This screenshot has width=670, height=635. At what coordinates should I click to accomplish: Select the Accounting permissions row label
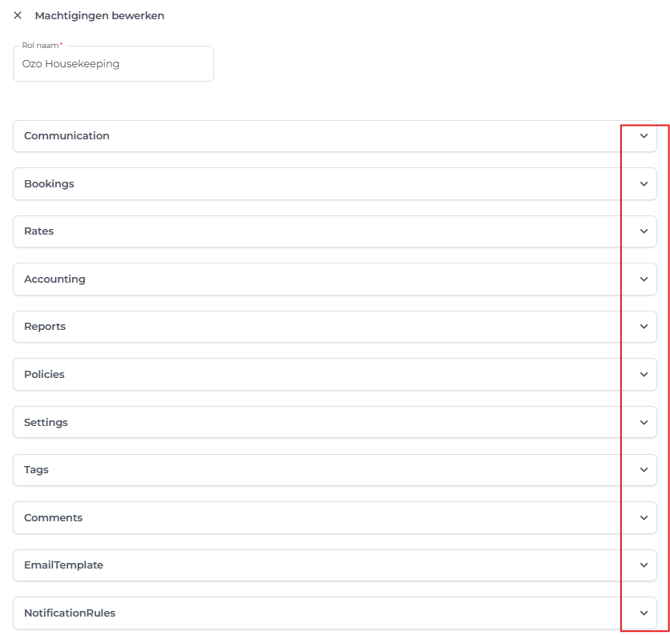[55, 279]
